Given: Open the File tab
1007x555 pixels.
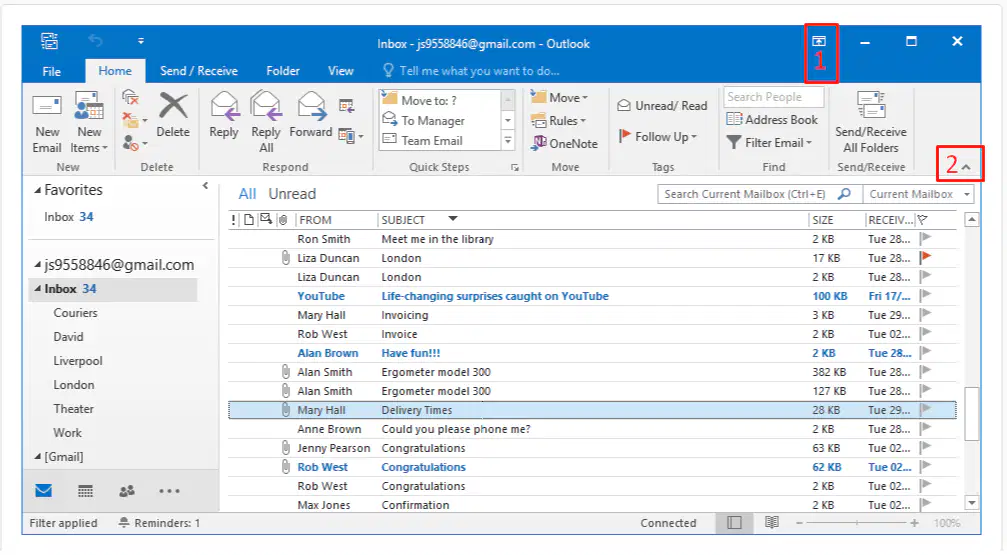Looking at the screenshot, I should pos(51,71).
